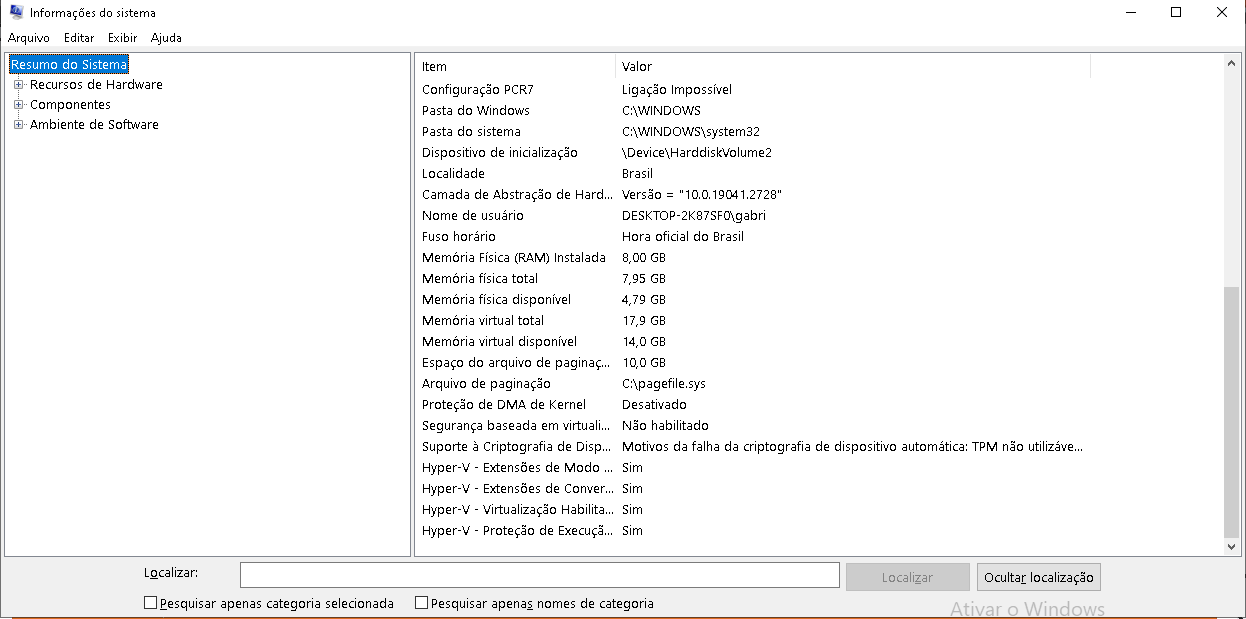Click the value Hora oficial do Brasil
Viewport: 1246px width, 619px height.
[683, 237]
